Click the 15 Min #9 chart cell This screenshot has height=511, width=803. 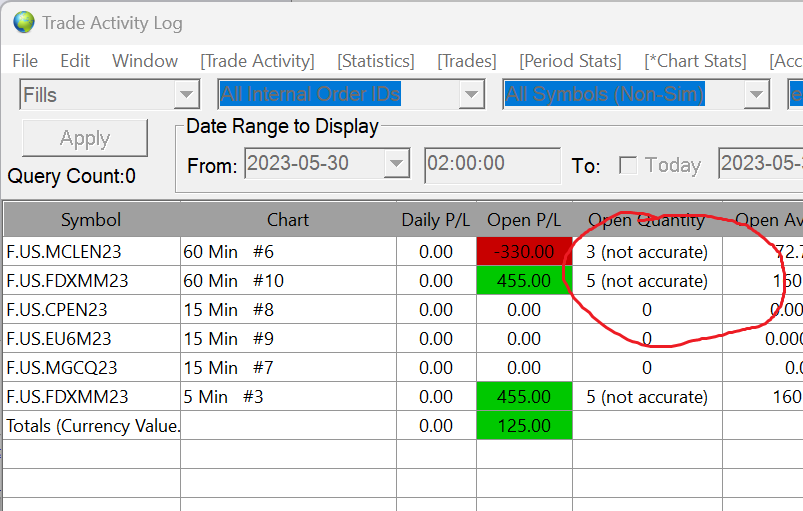(x=288, y=339)
